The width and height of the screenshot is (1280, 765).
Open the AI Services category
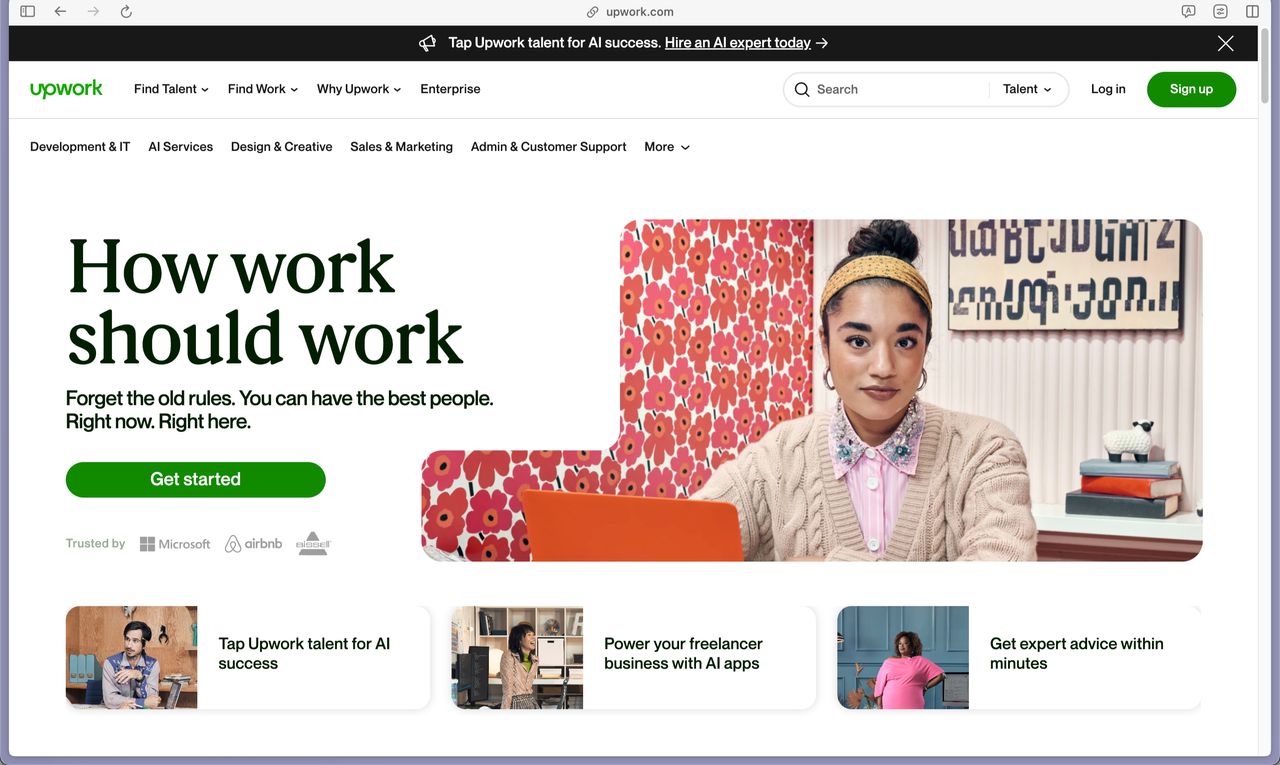click(x=180, y=147)
